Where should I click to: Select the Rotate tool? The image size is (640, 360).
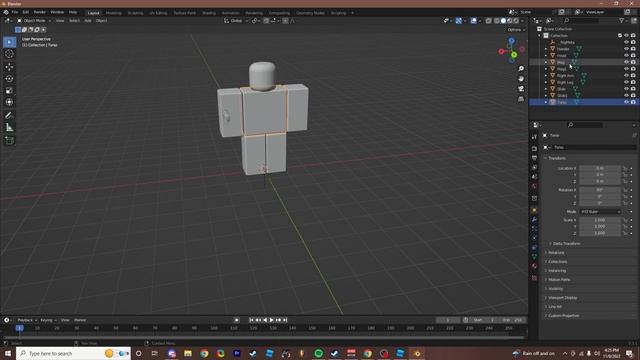pyautogui.click(x=9, y=79)
